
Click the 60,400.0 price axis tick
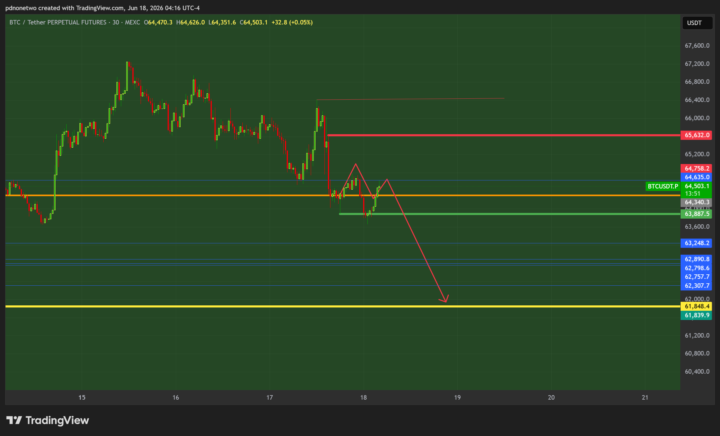pyautogui.click(x=697, y=371)
